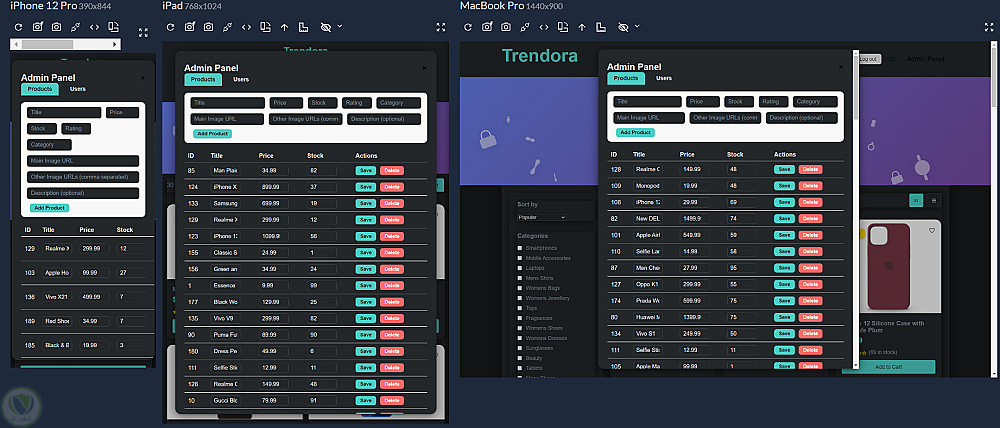
Task: Click Category field in MacBook add-product form
Action: 815,101
